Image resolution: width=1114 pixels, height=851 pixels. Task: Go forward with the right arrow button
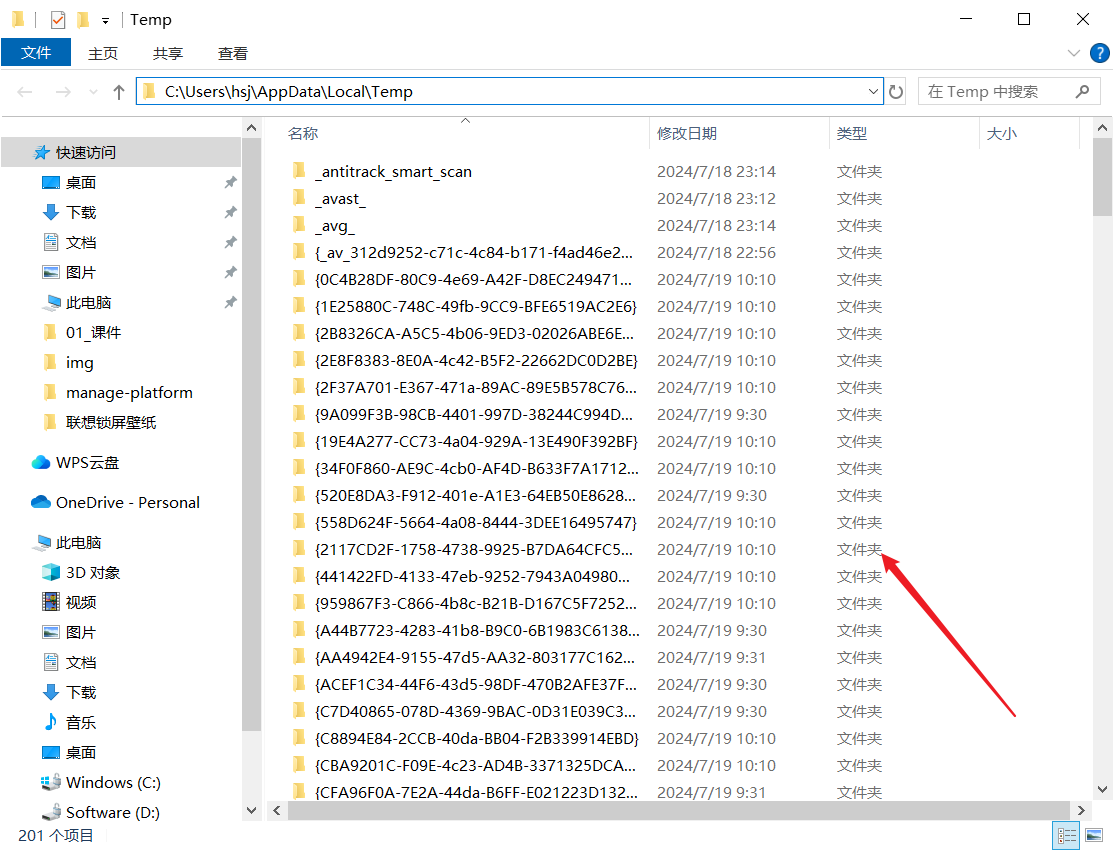[x=63, y=92]
